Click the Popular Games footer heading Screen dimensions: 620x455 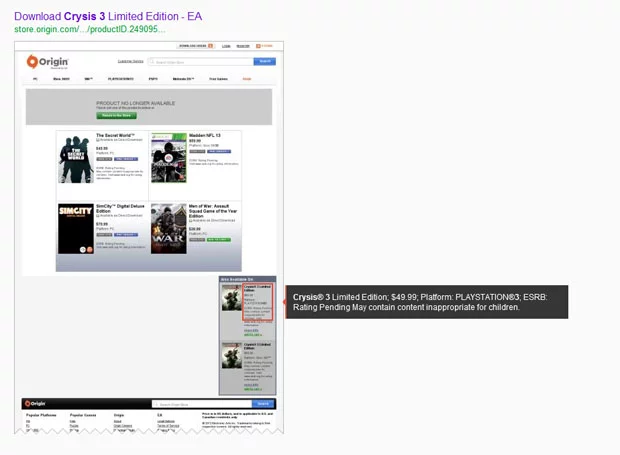[83, 415]
